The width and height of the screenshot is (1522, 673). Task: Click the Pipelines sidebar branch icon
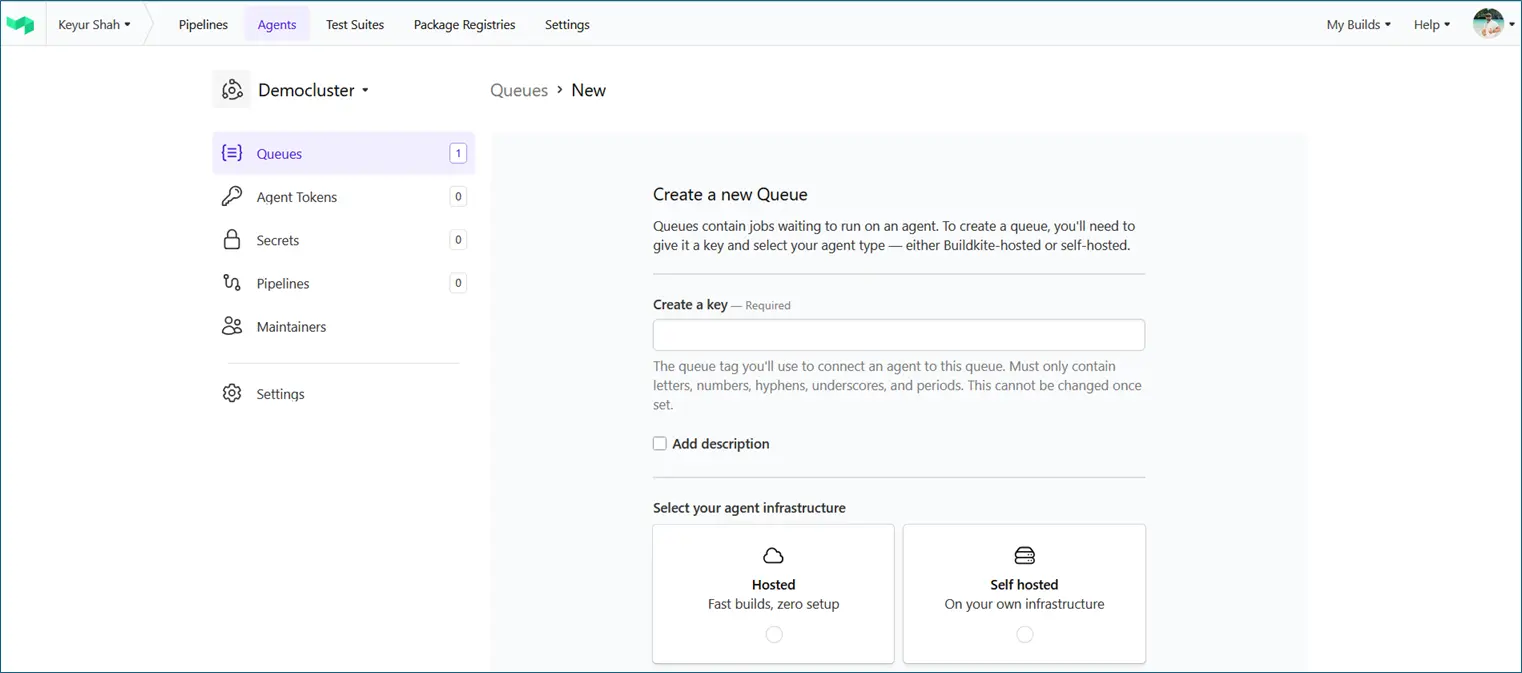232,283
